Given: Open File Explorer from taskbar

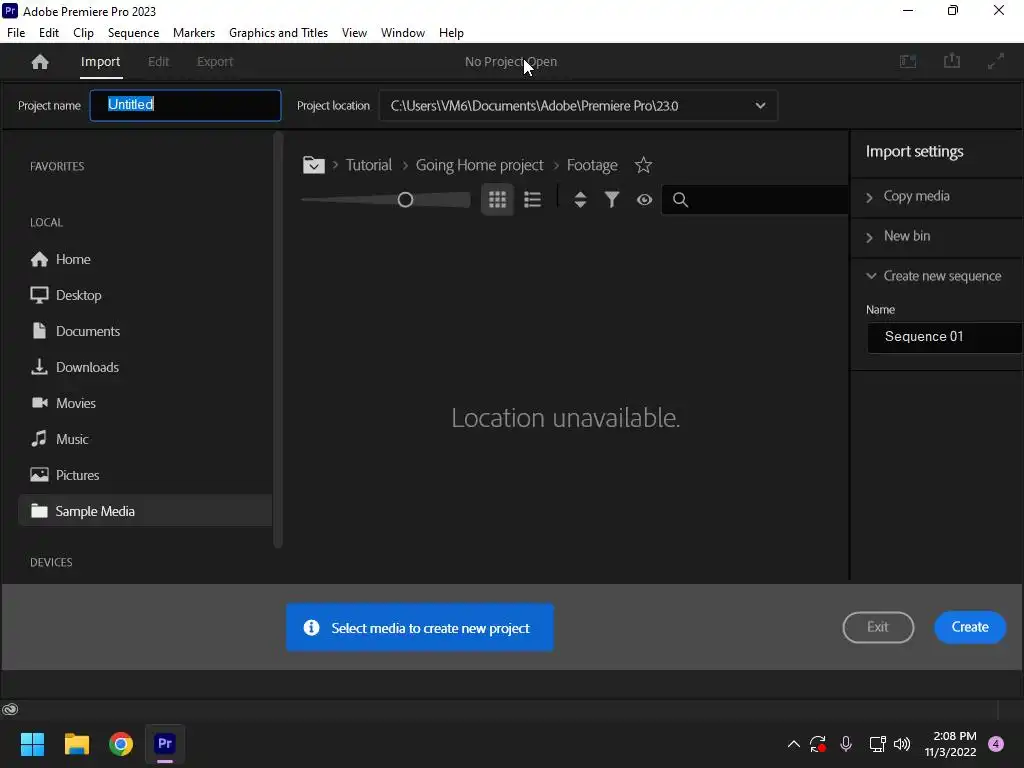Looking at the screenshot, I should point(76,744).
